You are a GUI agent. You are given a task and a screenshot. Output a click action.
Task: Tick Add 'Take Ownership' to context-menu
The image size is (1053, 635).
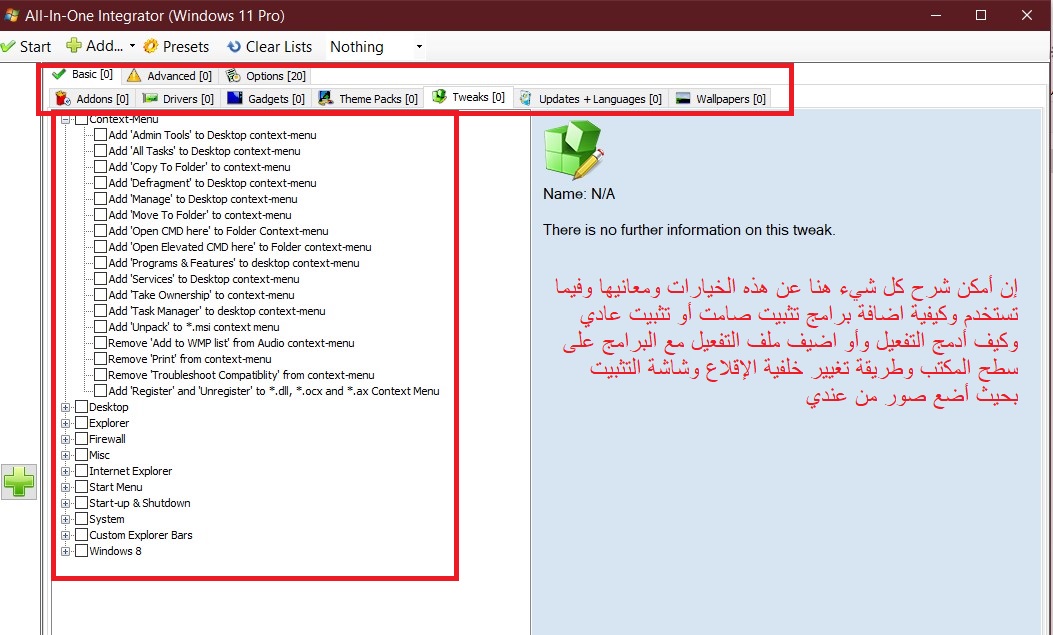[x=101, y=295]
